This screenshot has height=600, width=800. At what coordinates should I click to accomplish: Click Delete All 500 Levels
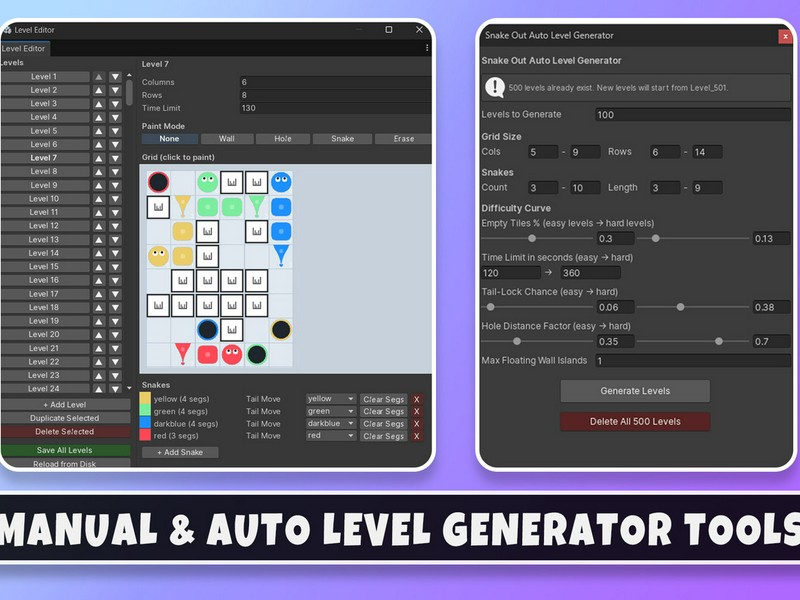(x=635, y=422)
